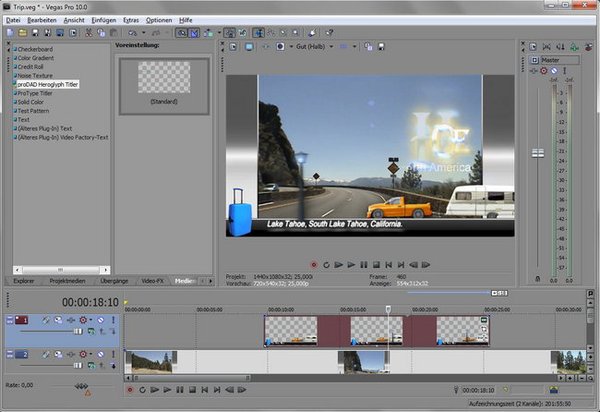Click the Master volume fader
Screen dimensions: 600x412
pyautogui.click(x=538, y=153)
